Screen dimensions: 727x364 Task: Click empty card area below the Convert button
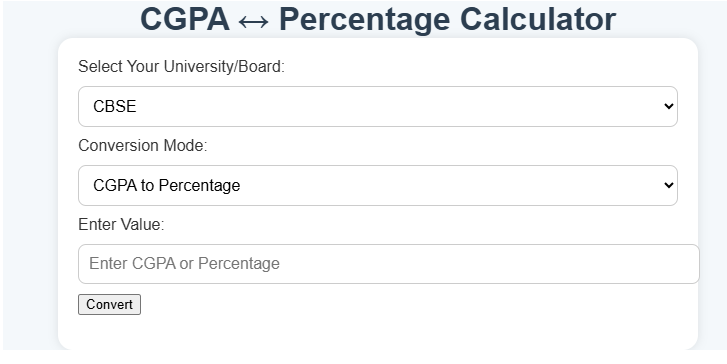click(x=377, y=332)
